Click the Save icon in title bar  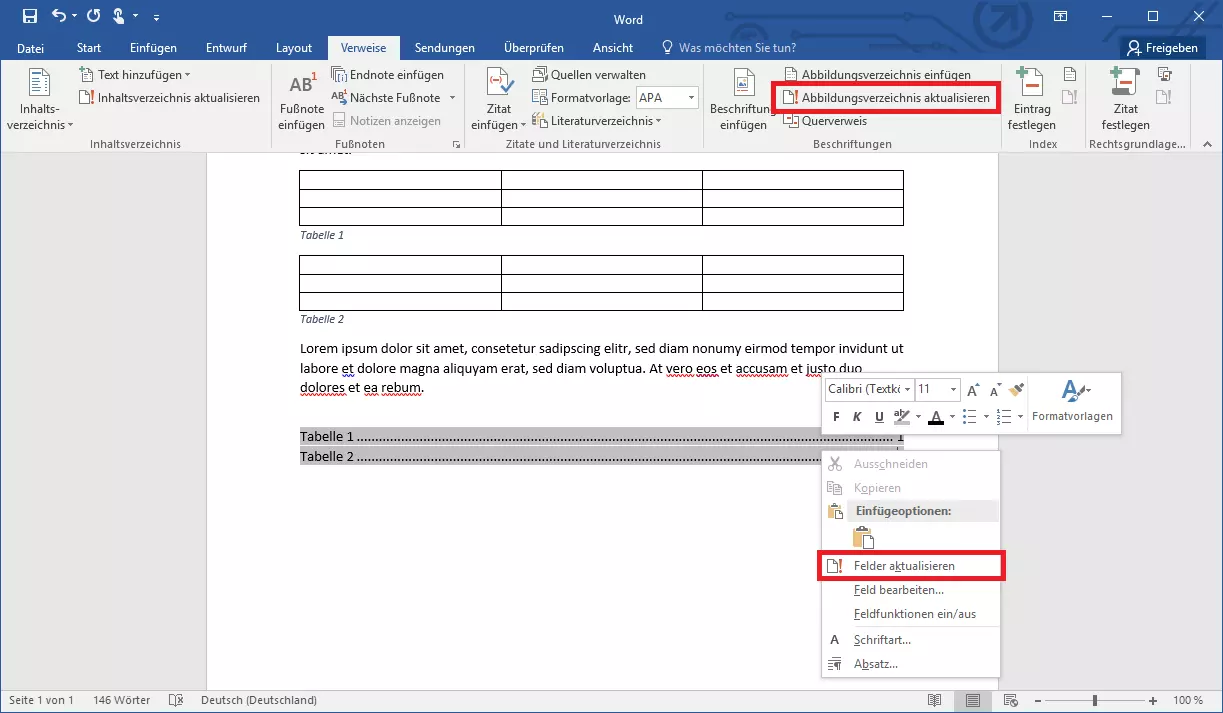[30, 16]
